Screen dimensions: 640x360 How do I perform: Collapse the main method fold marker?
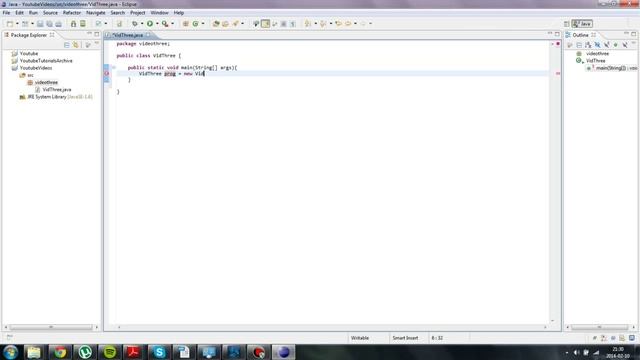point(114,67)
